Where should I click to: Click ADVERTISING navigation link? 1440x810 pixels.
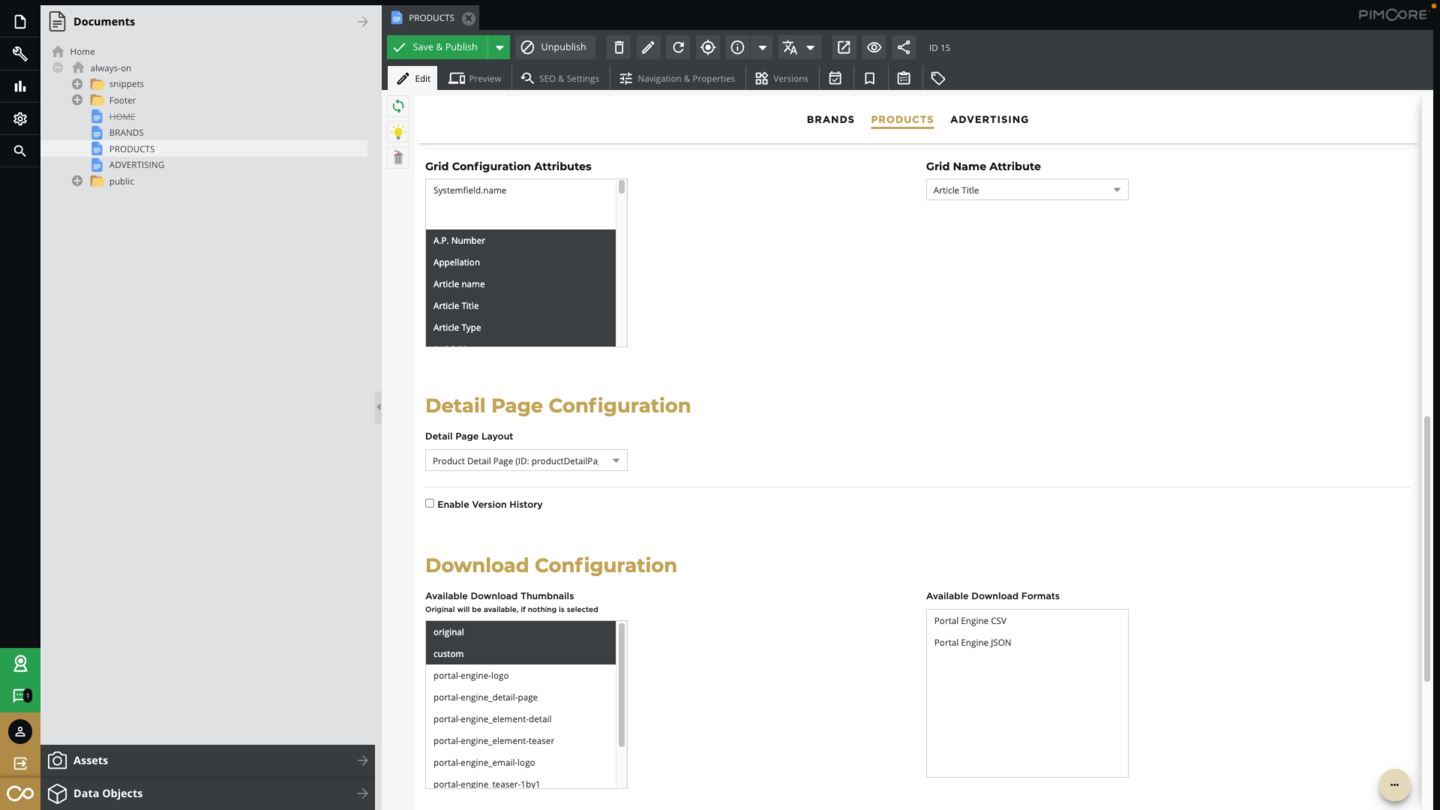pos(989,119)
